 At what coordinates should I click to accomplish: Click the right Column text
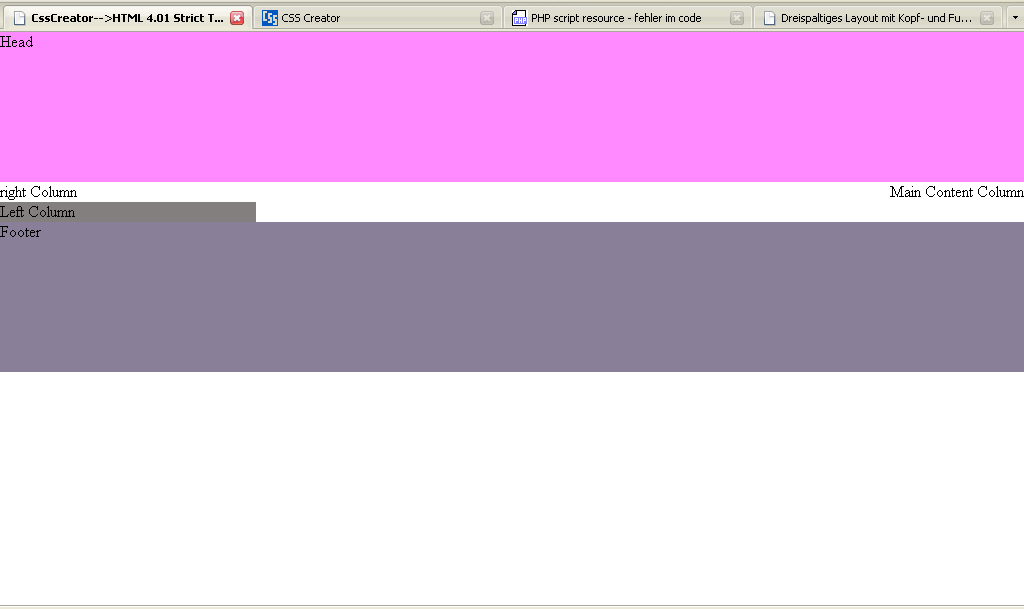pos(39,192)
